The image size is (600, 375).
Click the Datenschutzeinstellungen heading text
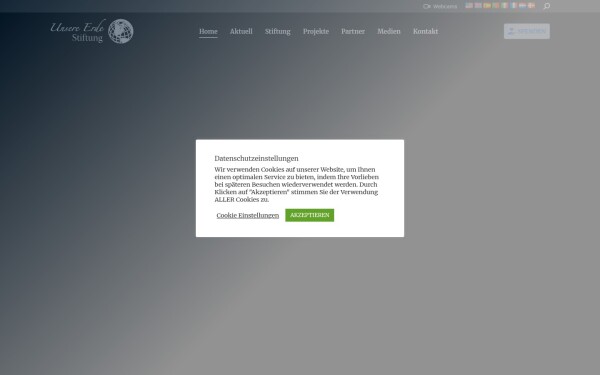pyautogui.click(x=256, y=158)
